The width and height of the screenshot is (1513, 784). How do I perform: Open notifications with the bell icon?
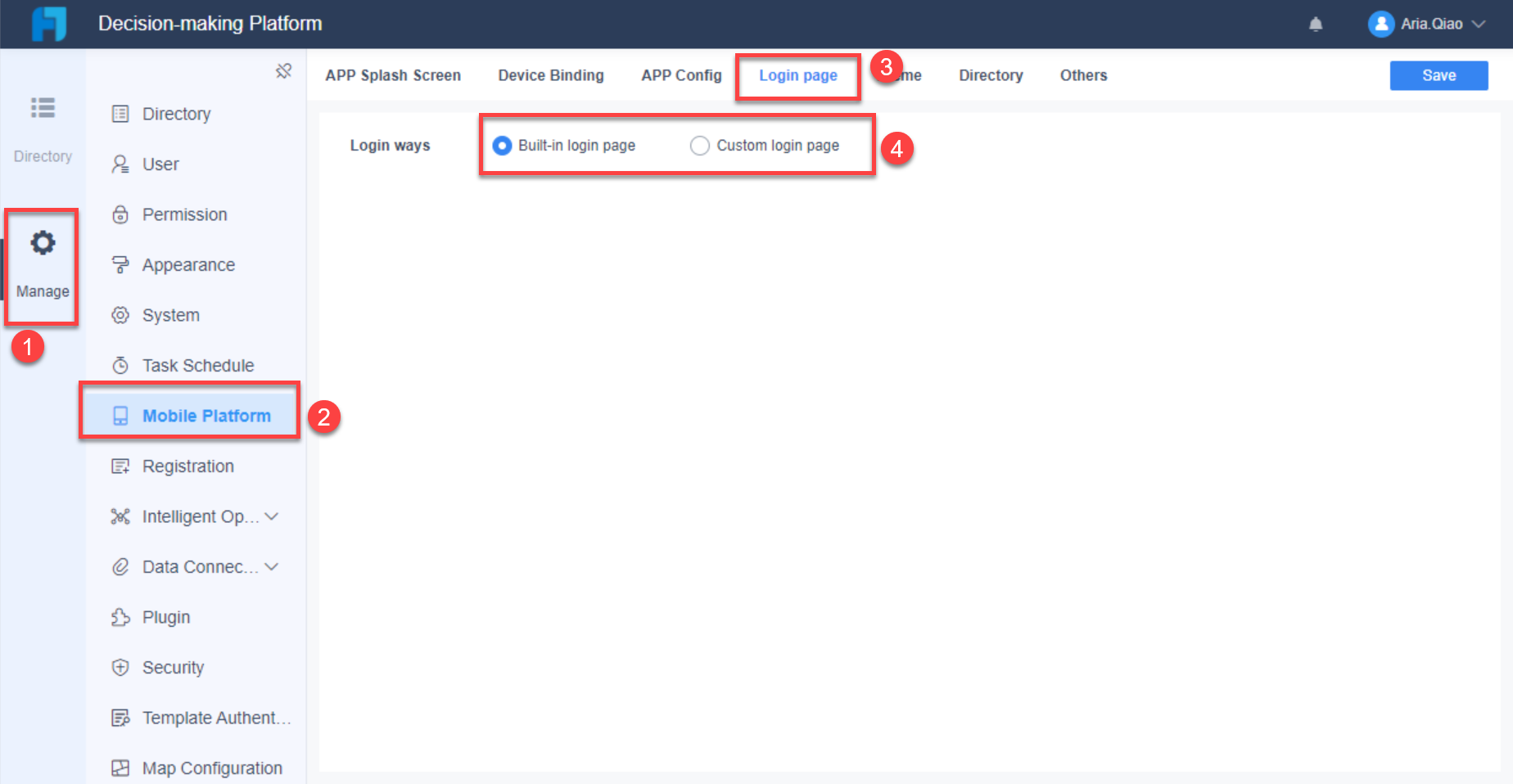pyautogui.click(x=1316, y=24)
